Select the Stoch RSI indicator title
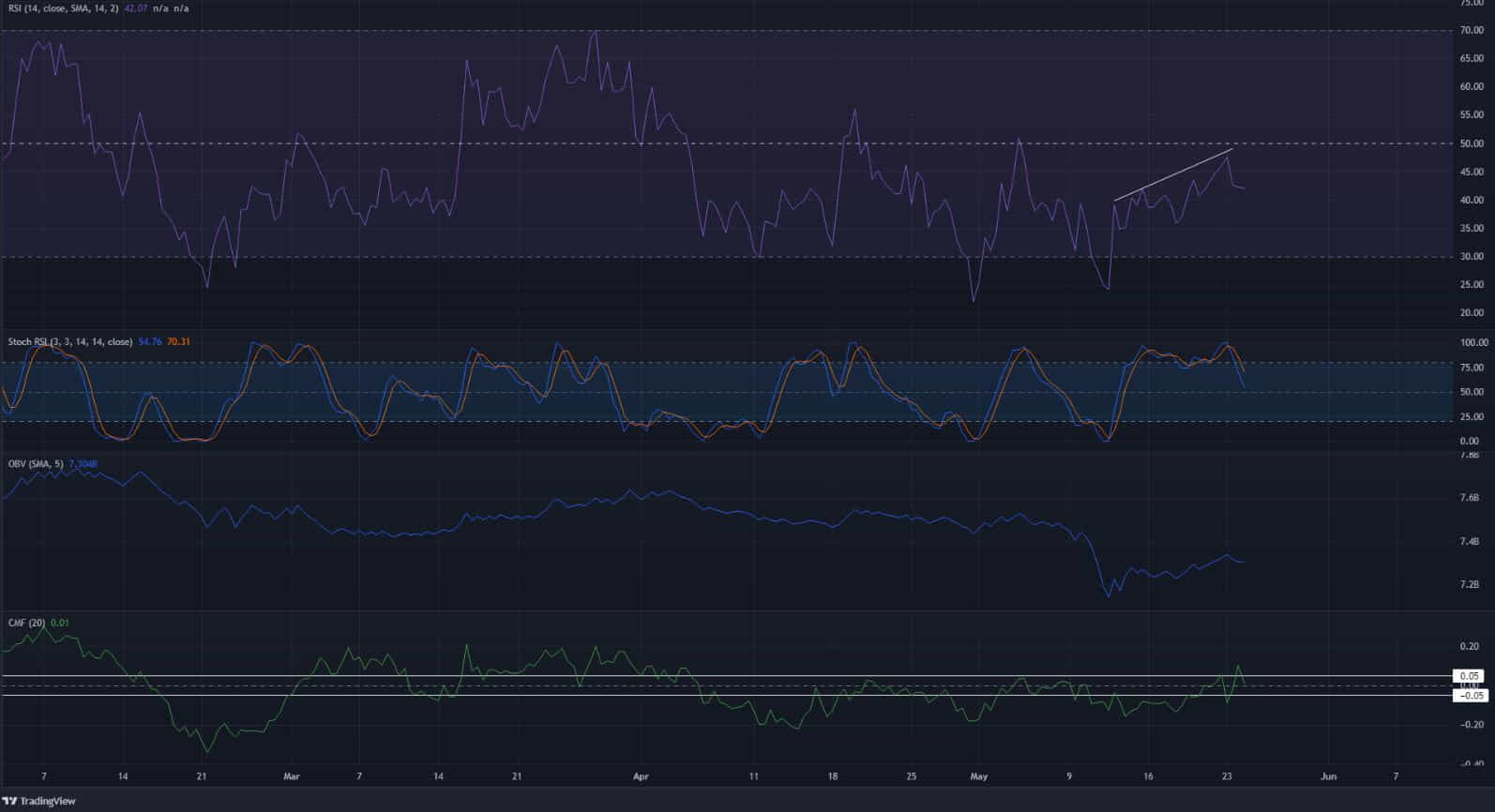1495x812 pixels. click(x=70, y=342)
